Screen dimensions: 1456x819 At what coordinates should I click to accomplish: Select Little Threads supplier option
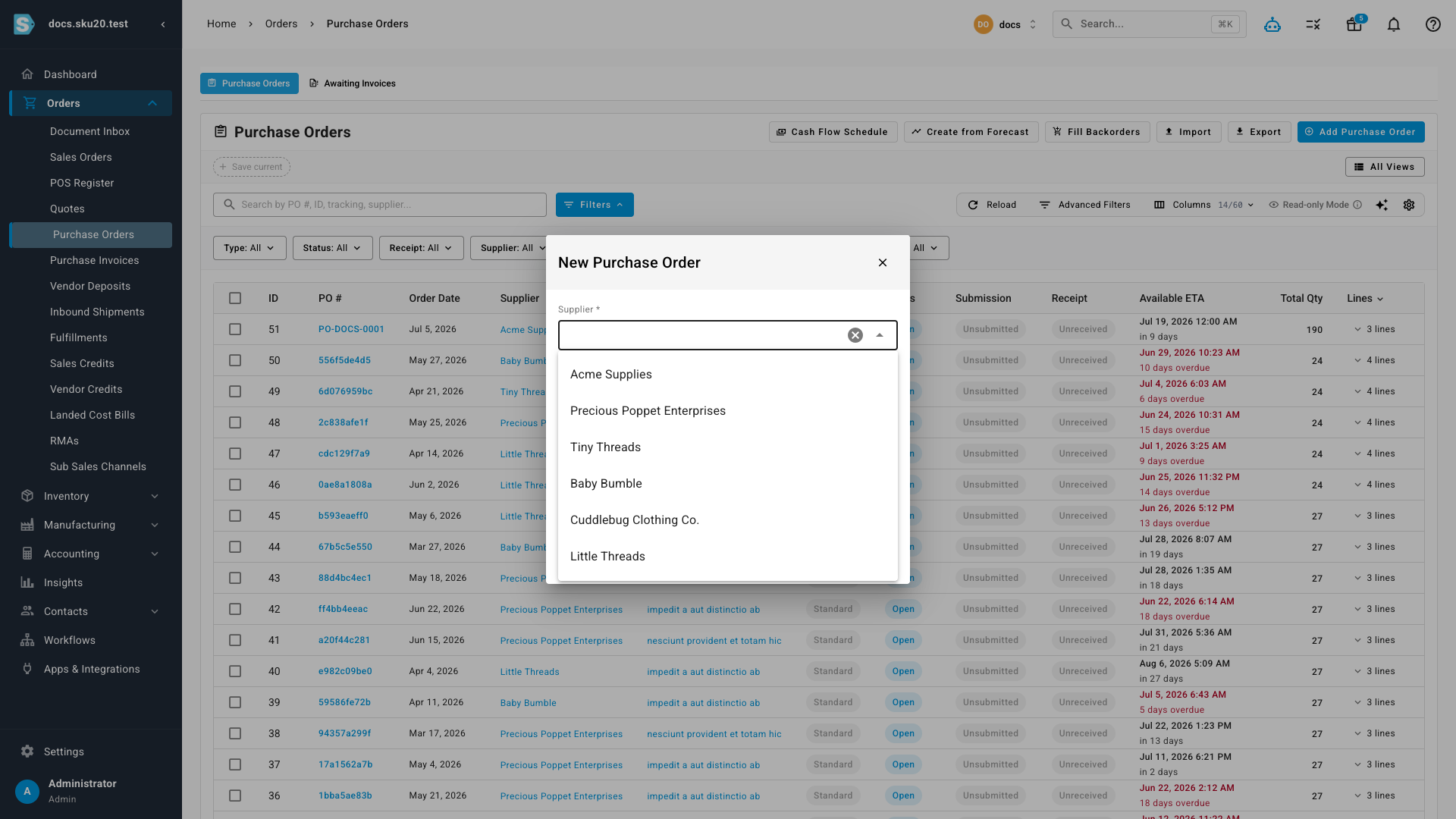pyautogui.click(x=728, y=557)
